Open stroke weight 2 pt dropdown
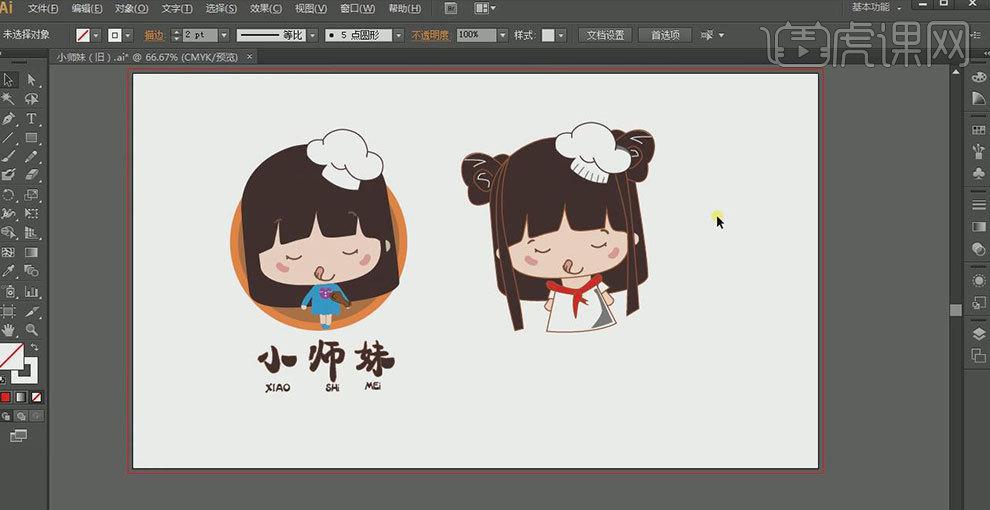990x510 pixels. 224,35
